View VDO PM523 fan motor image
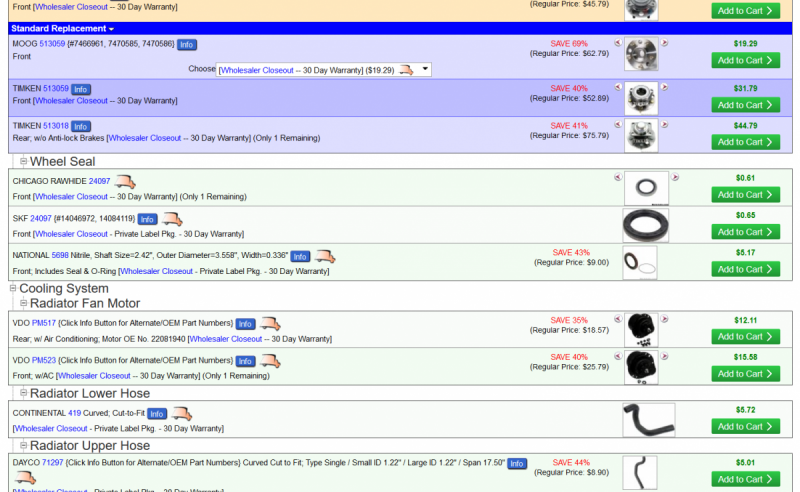The image size is (800, 492). [641, 367]
